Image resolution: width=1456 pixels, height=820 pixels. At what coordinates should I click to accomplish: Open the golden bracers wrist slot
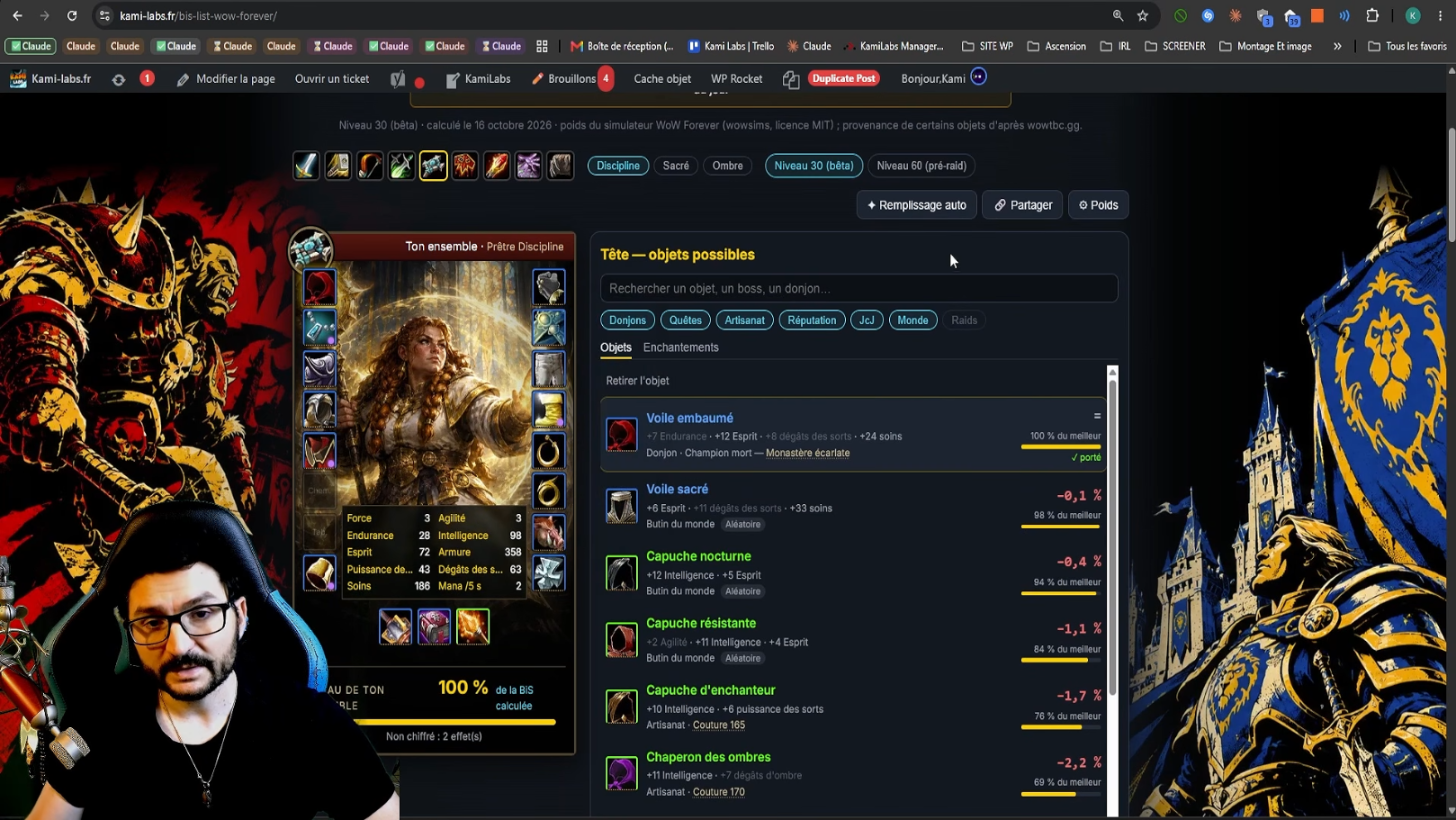pos(320,573)
